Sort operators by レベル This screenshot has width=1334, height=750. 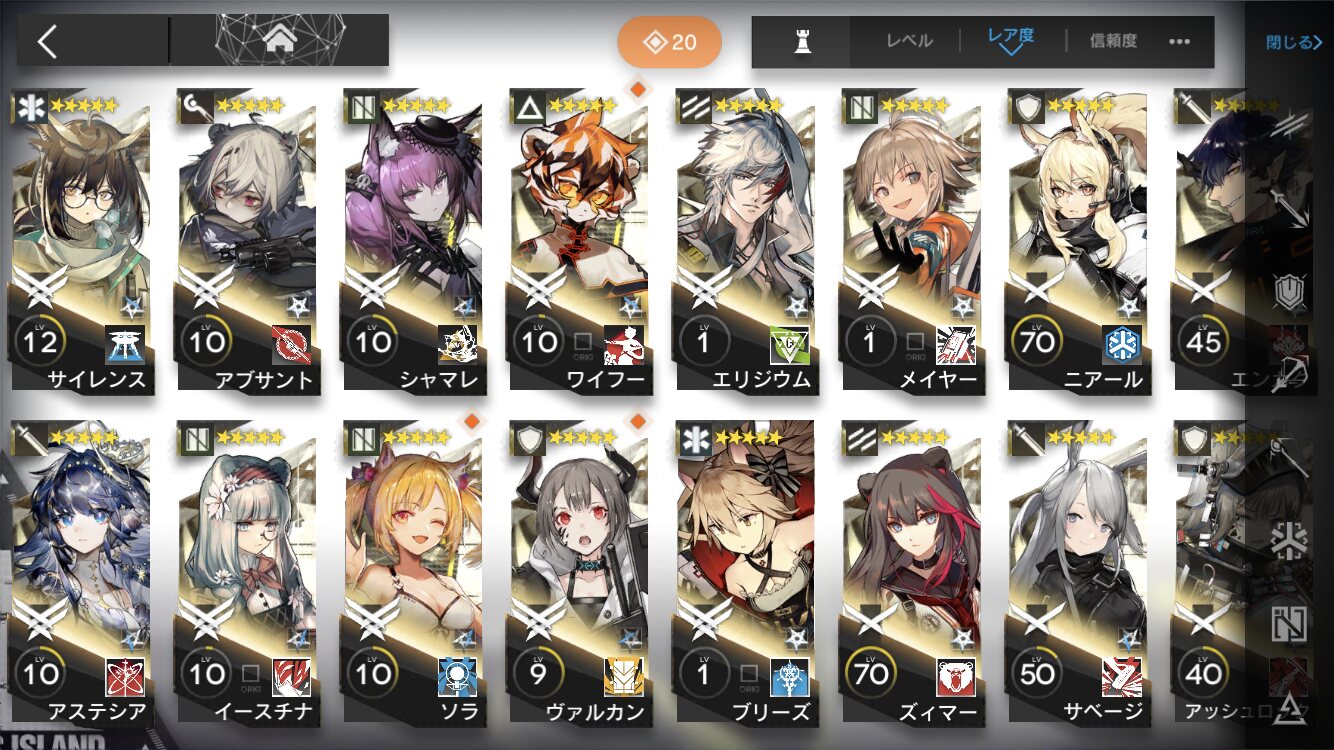[909, 41]
